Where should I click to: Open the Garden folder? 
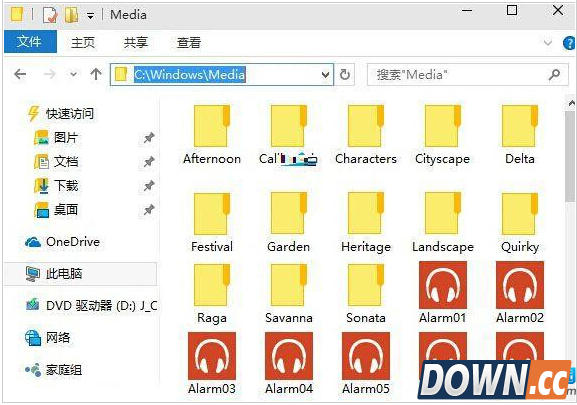pos(288,223)
